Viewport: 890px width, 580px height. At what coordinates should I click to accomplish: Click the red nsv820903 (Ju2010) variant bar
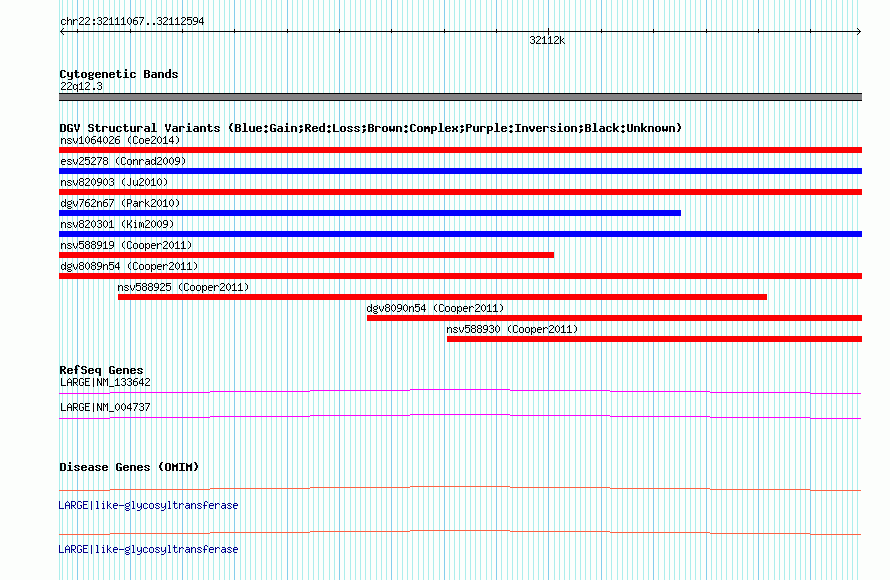click(x=460, y=192)
